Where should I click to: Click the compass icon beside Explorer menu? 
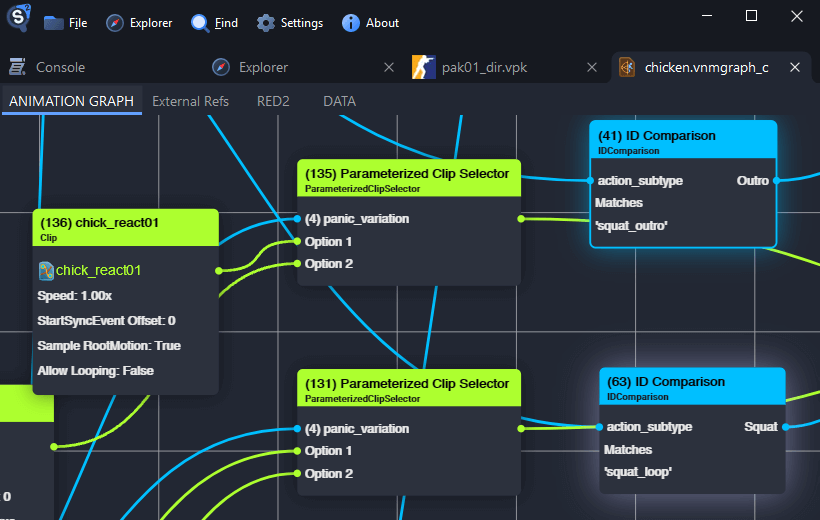tap(115, 23)
